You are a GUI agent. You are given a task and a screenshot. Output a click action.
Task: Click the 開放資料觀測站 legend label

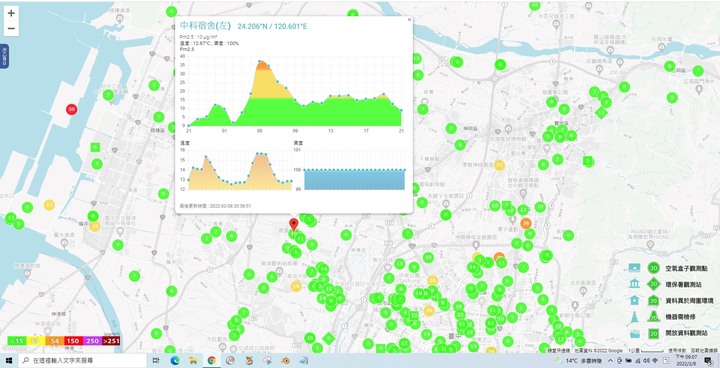686,333
